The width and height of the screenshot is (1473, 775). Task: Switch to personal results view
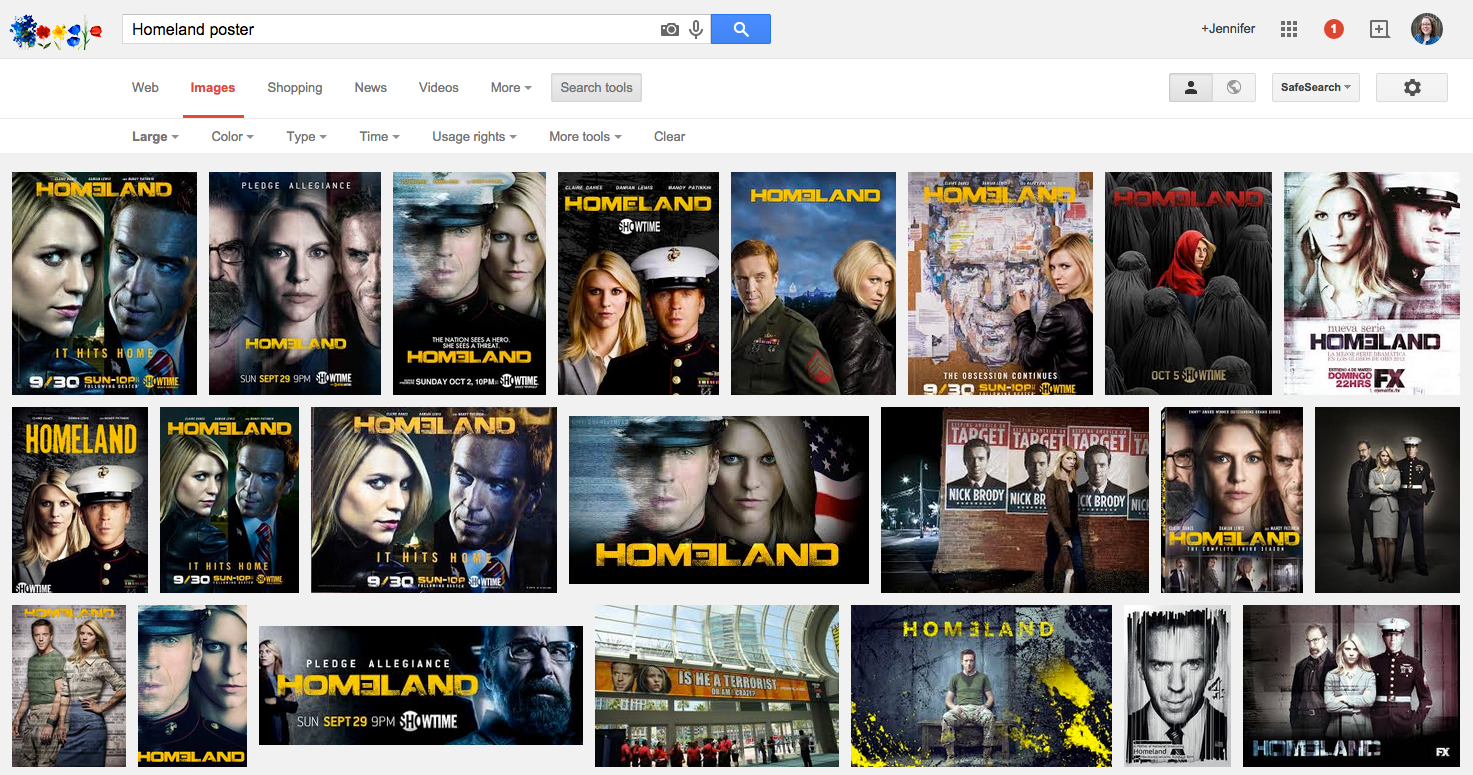[x=1191, y=88]
